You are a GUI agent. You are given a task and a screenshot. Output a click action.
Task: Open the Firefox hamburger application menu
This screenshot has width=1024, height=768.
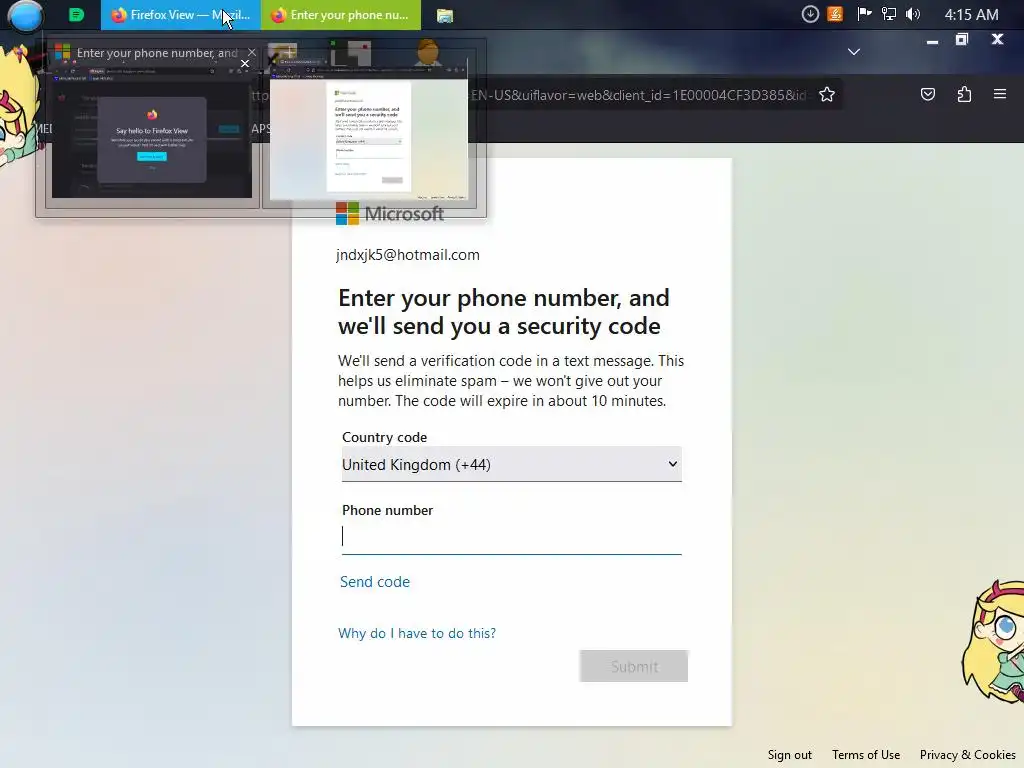[1000, 95]
